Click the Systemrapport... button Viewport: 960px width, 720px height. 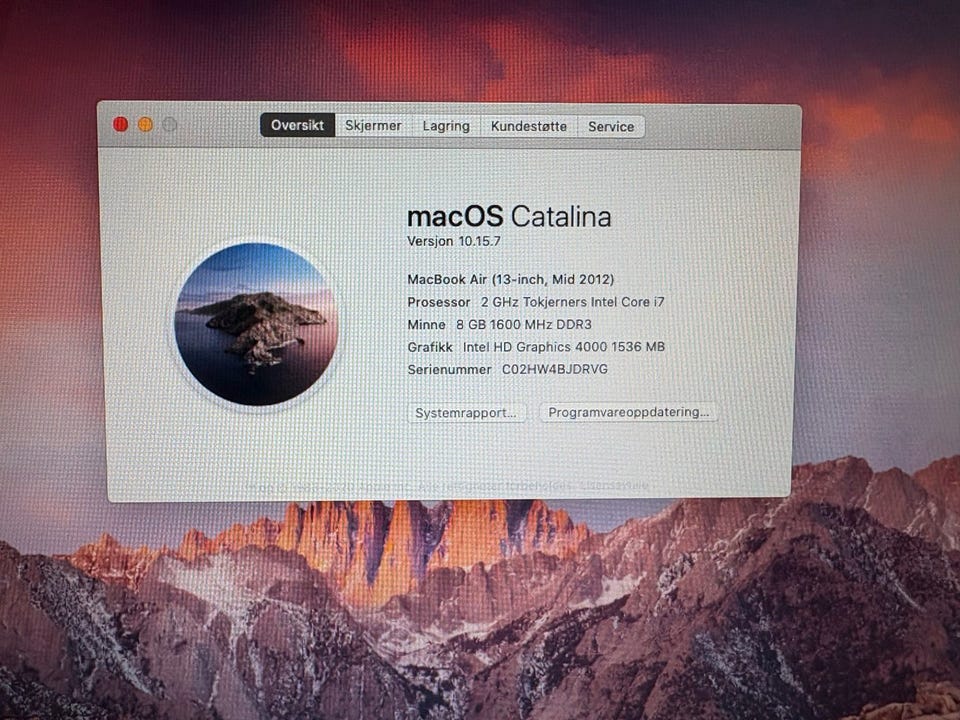click(x=466, y=413)
